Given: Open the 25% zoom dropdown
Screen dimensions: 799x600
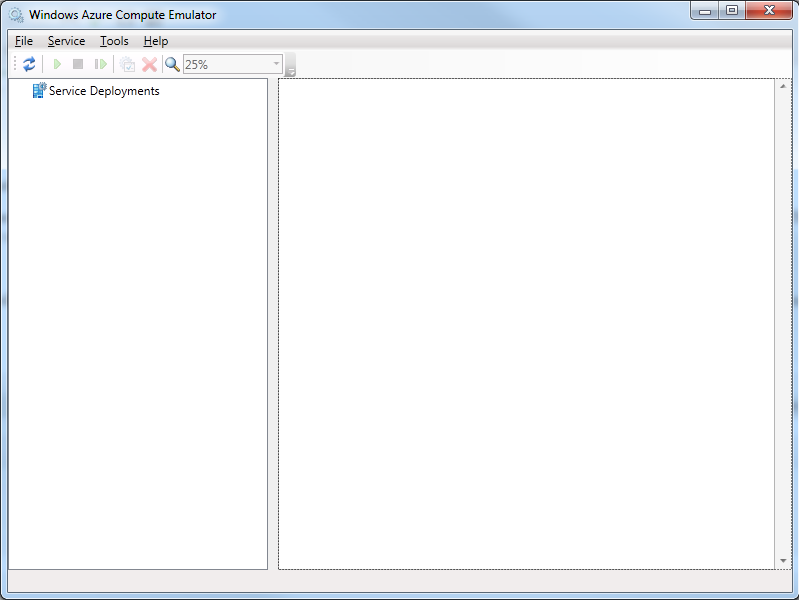Looking at the screenshot, I should pos(276,64).
